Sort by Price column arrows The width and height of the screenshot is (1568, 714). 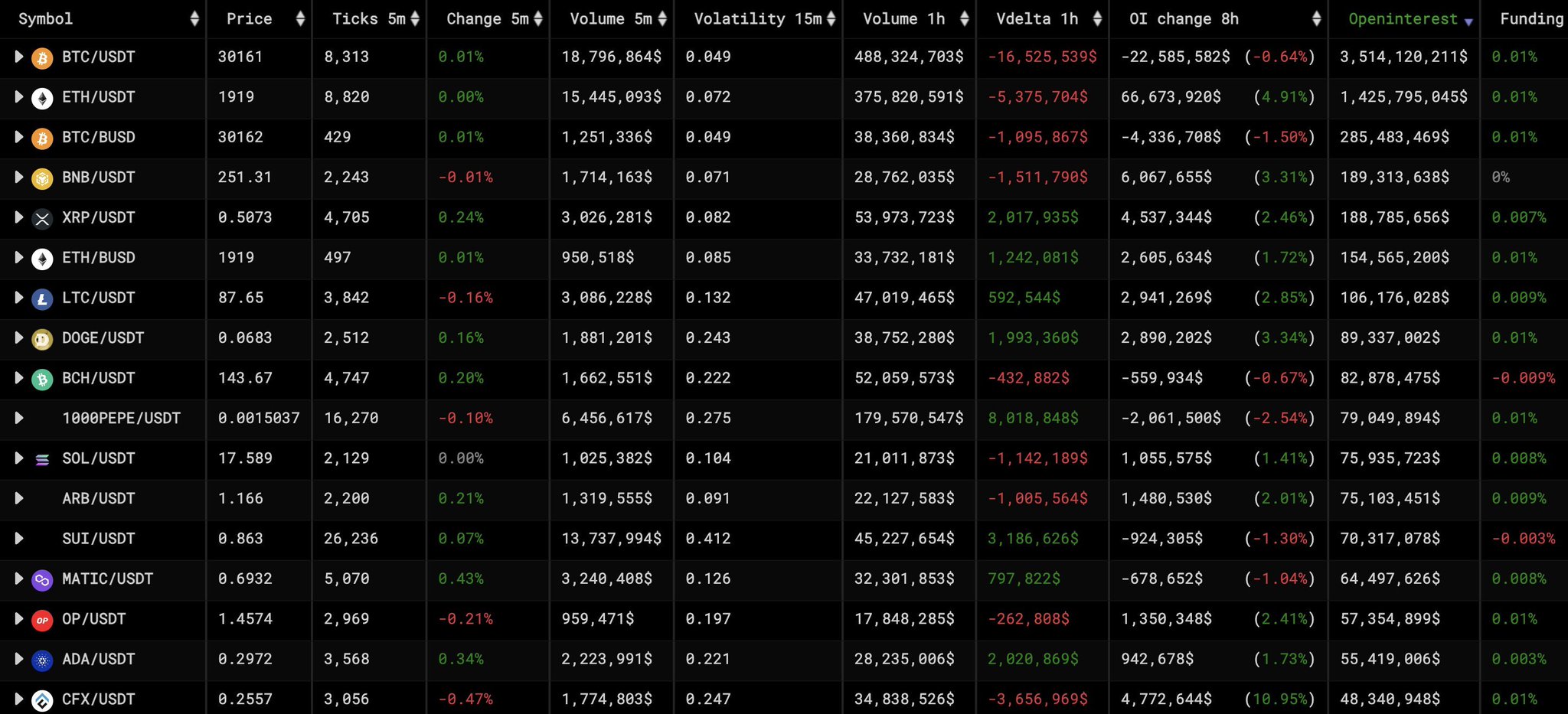pyautogui.click(x=300, y=19)
